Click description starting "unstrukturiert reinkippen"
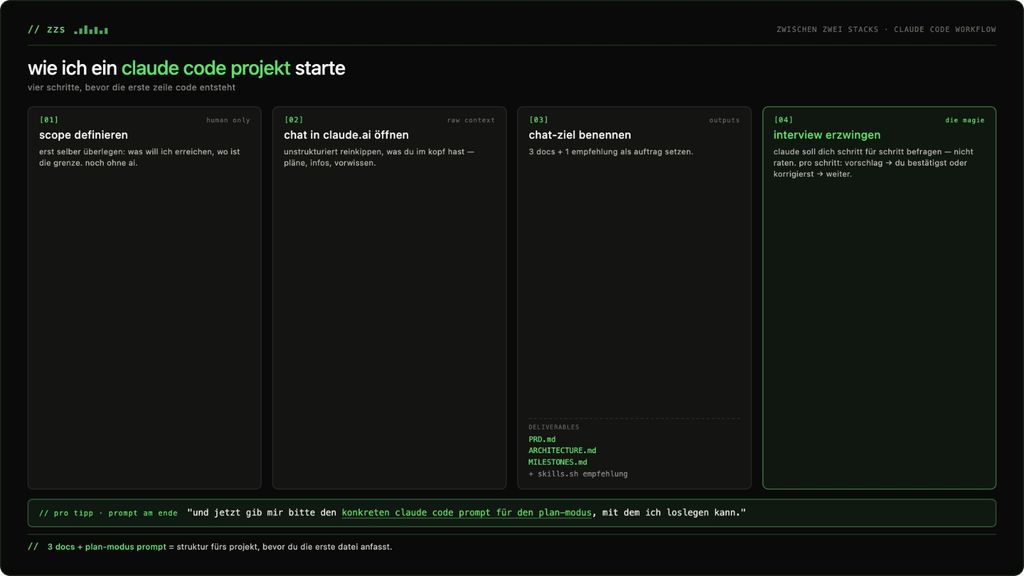Screen dimensions: 1024x576 pyautogui.click(x=379, y=157)
